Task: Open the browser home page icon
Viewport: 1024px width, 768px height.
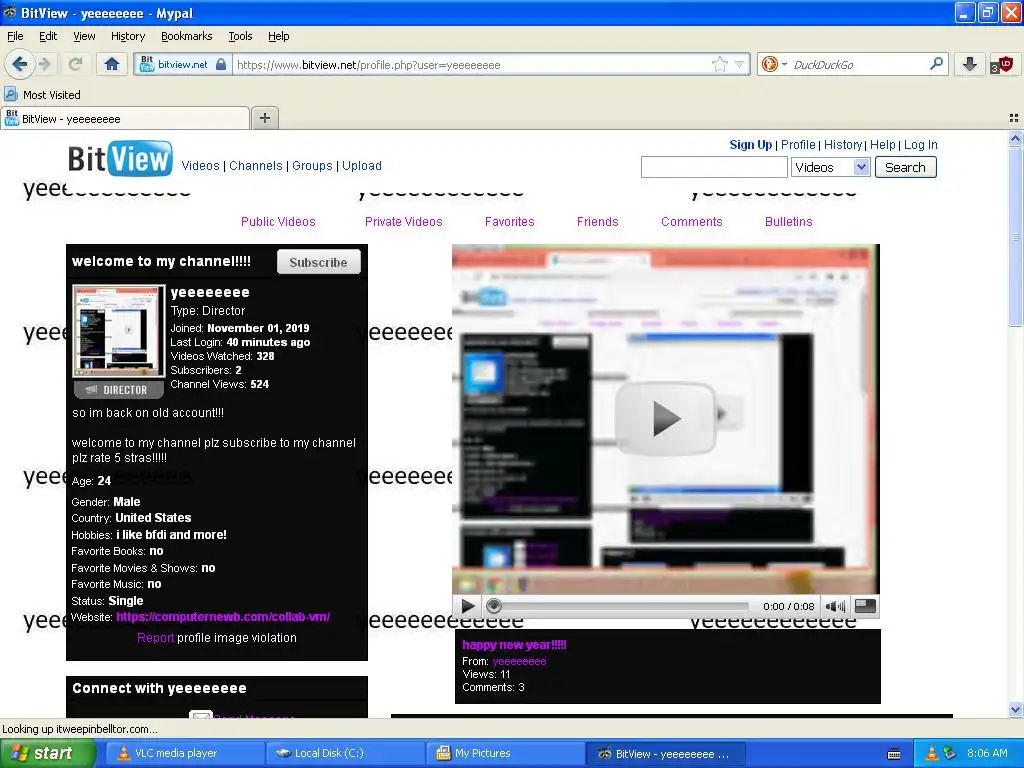Action: tap(112, 64)
